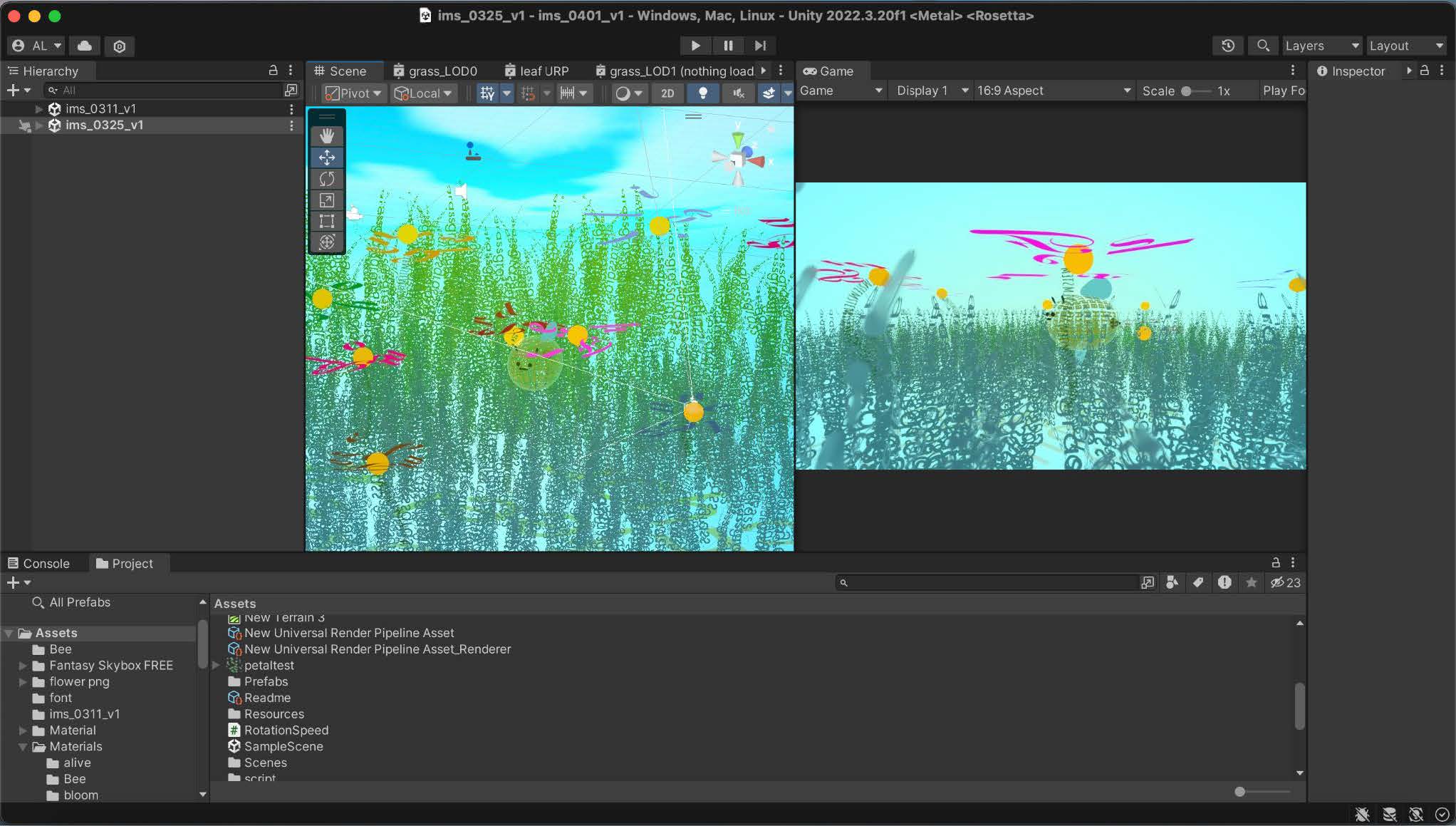The width and height of the screenshot is (1456, 826).
Task: Open the Undo History icon
Action: coord(1227,46)
